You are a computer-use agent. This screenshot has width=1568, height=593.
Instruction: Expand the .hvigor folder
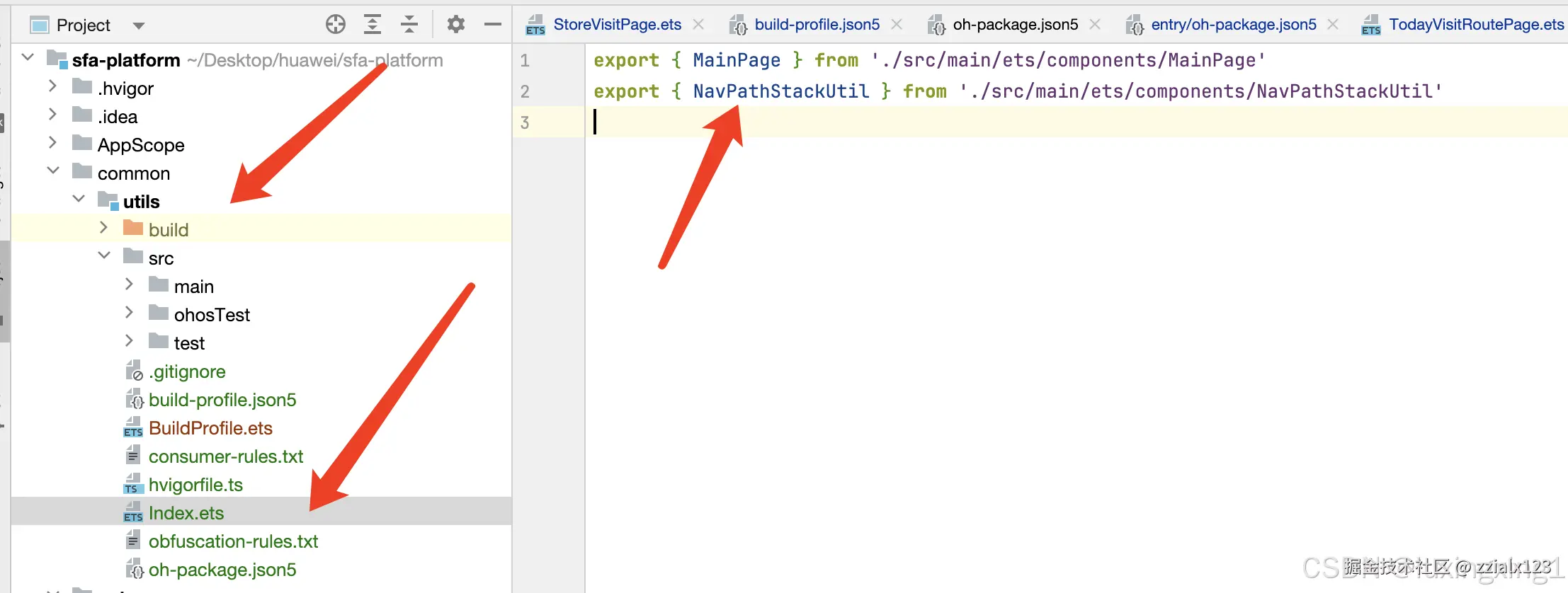(x=52, y=86)
